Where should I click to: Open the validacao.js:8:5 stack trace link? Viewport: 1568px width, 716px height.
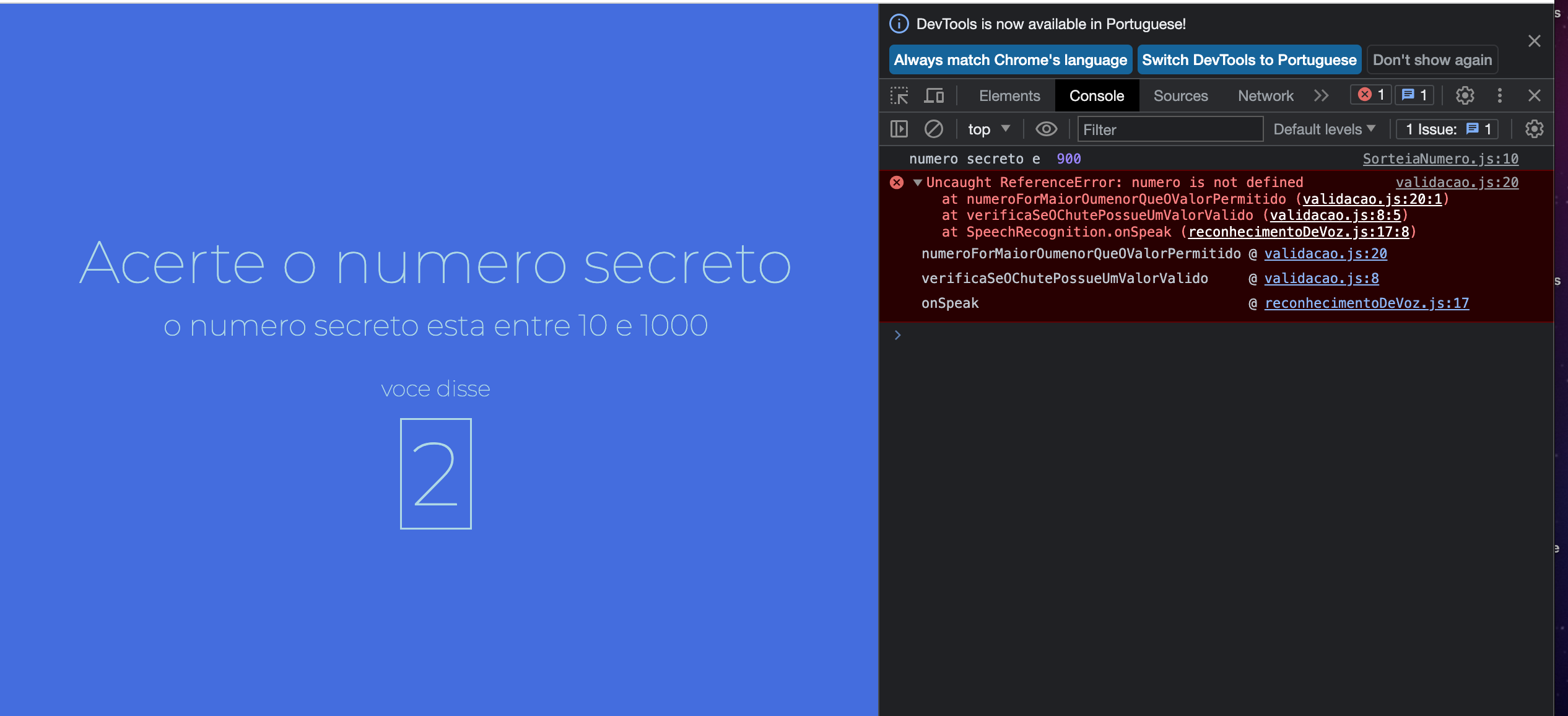coord(1335,215)
